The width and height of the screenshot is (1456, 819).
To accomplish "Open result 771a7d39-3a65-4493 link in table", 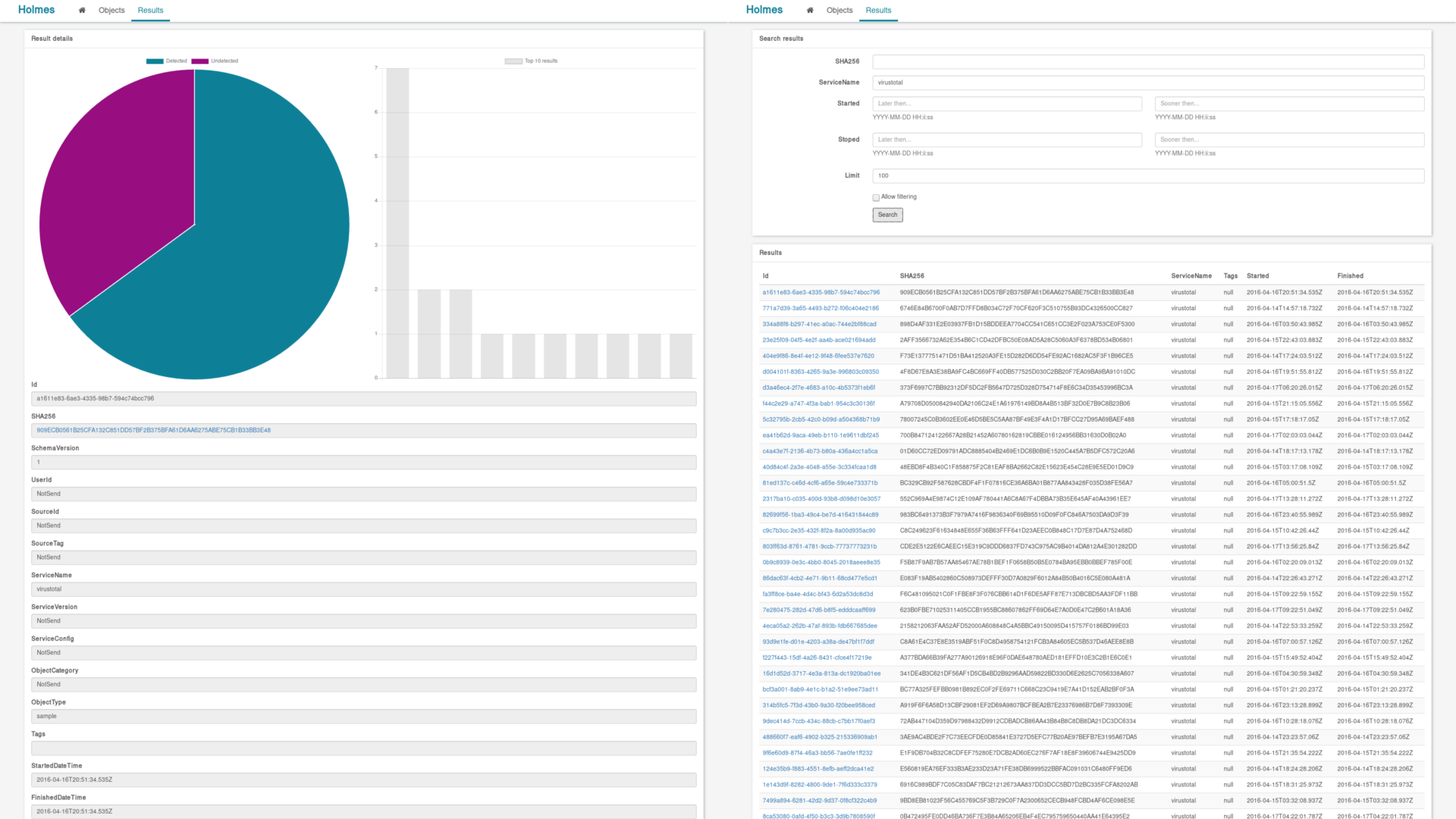I will coord(820,309).
